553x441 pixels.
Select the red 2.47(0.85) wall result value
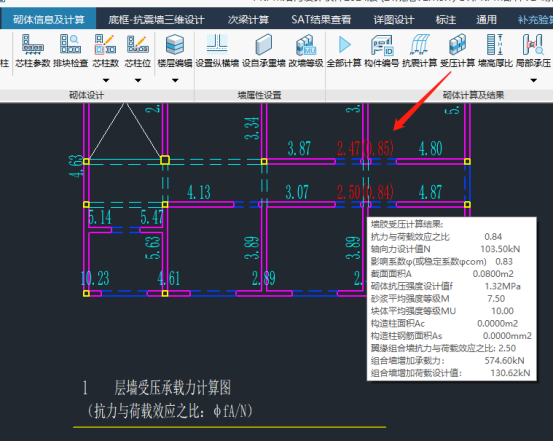[365, 148]
